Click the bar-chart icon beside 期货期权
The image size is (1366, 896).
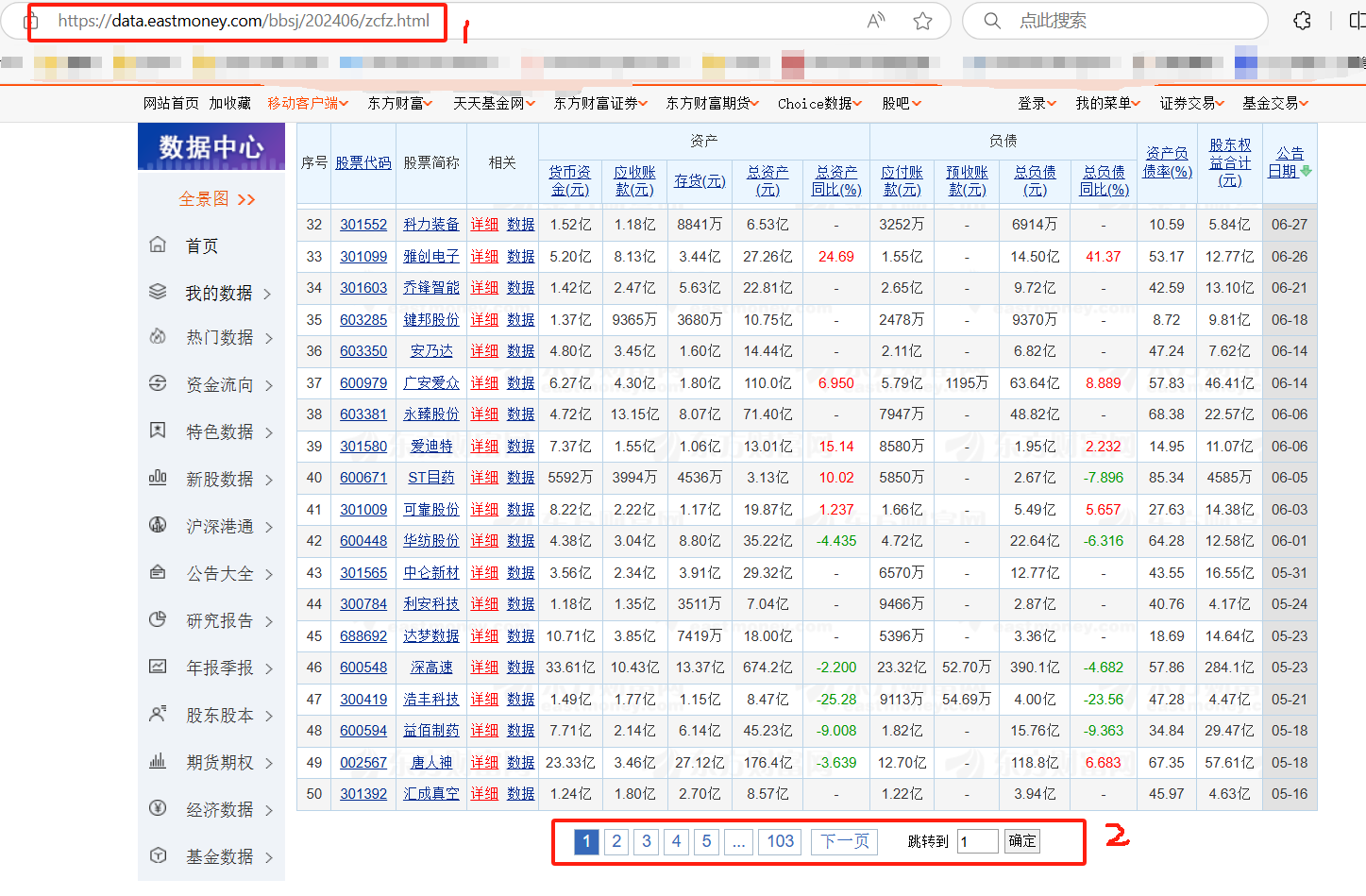[158, 761]
